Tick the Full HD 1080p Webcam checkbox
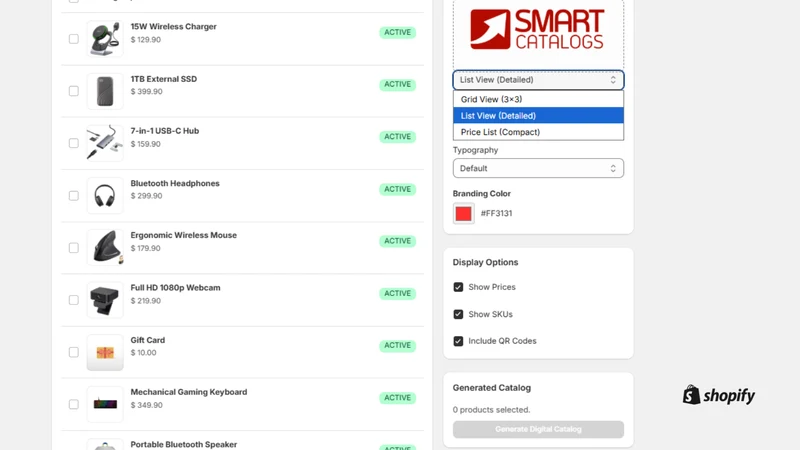 (73, 300)
